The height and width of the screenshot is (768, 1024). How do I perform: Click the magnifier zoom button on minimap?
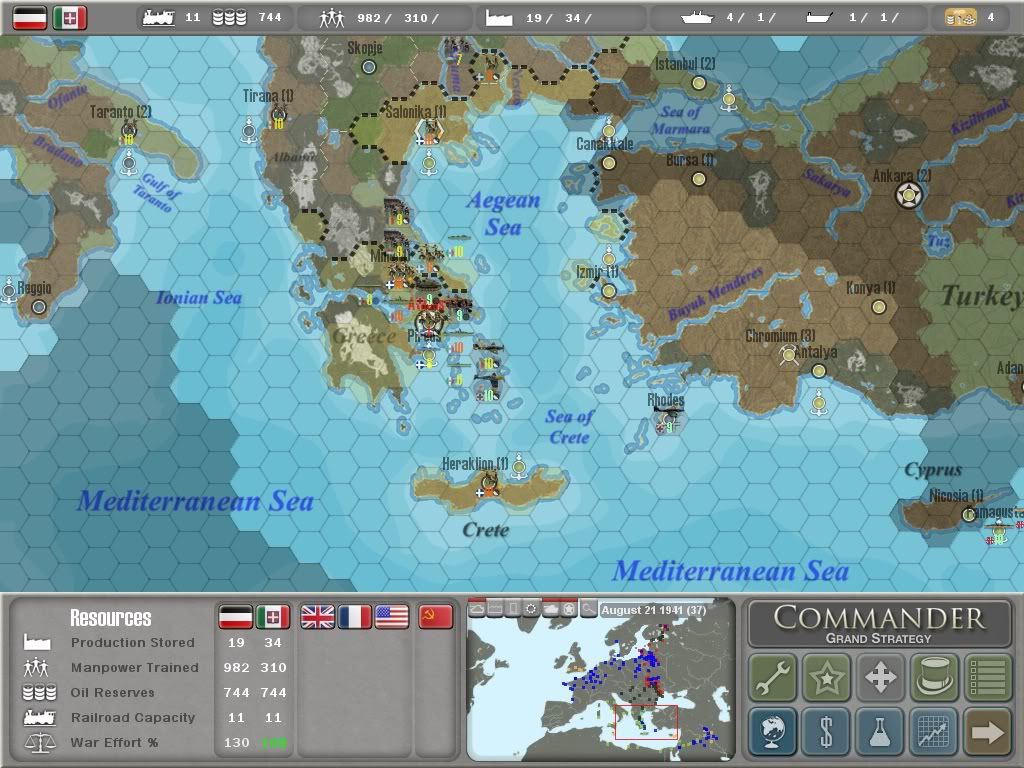[x=588, y=609]
